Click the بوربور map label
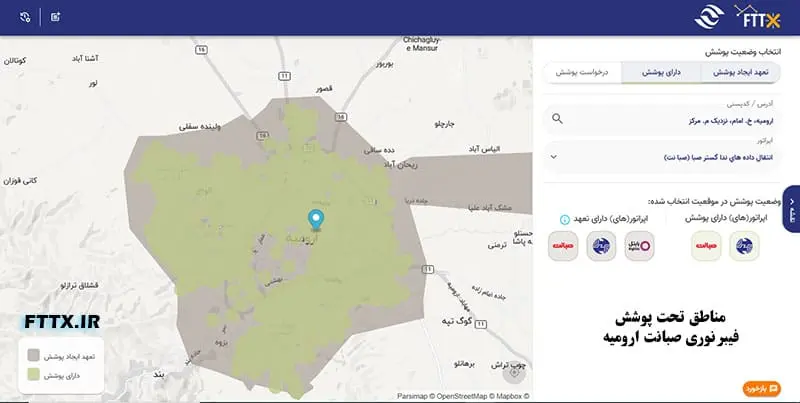This screenshot has width=800, height=403. point(386,64)
